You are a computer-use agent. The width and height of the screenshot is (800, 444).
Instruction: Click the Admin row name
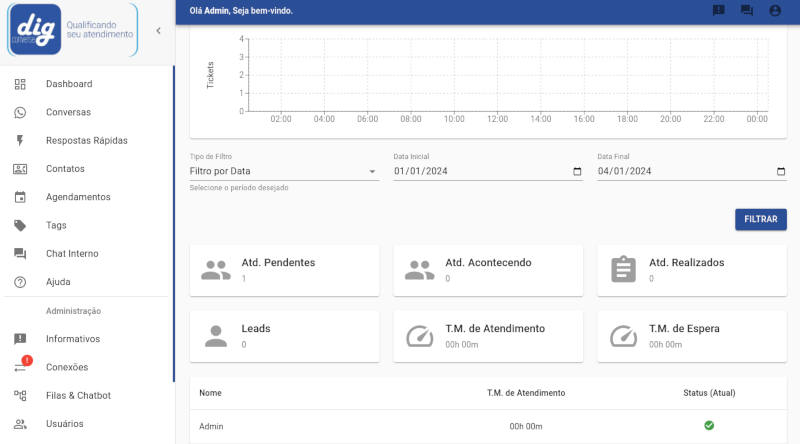point(211,426)
